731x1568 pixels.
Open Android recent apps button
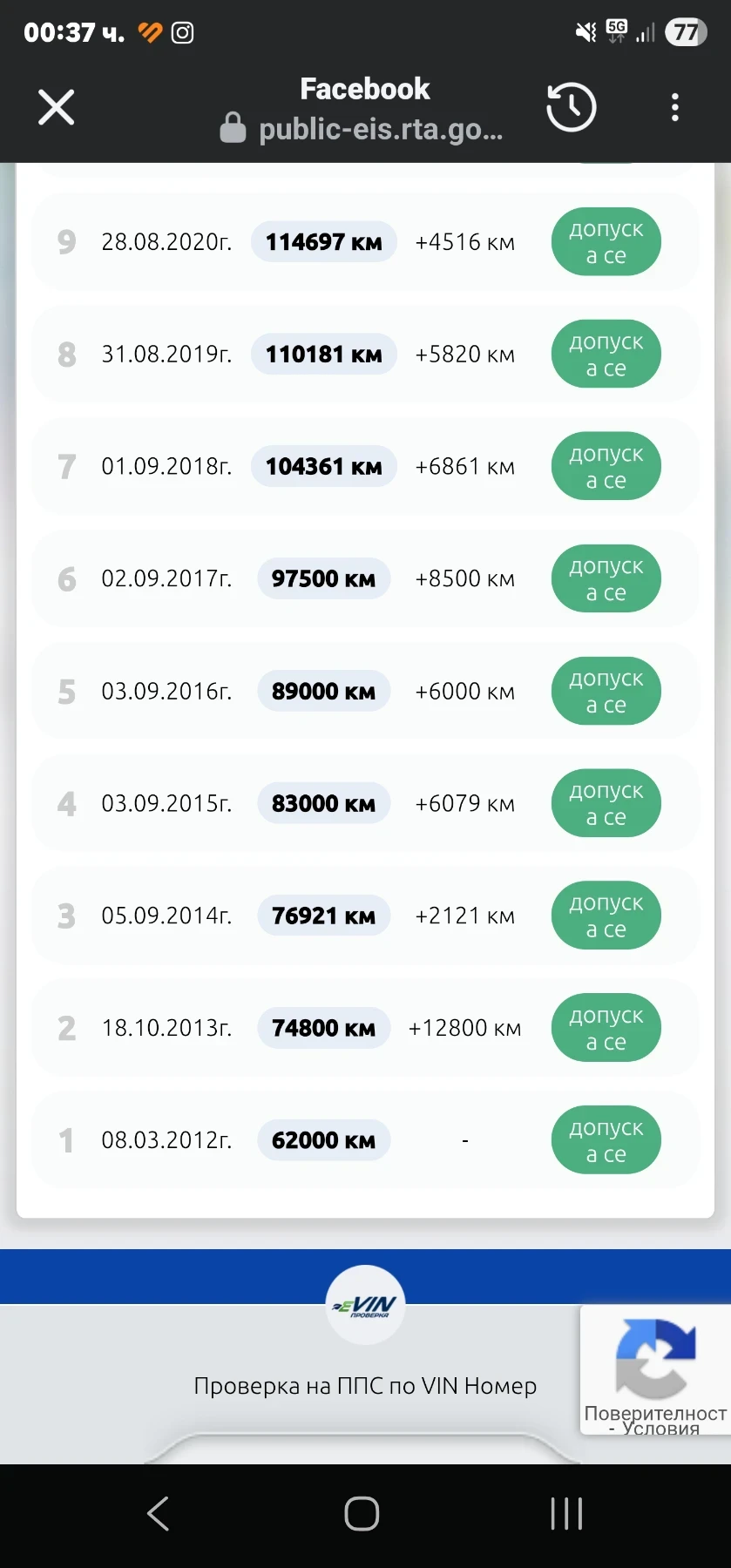click(566, 1513)
